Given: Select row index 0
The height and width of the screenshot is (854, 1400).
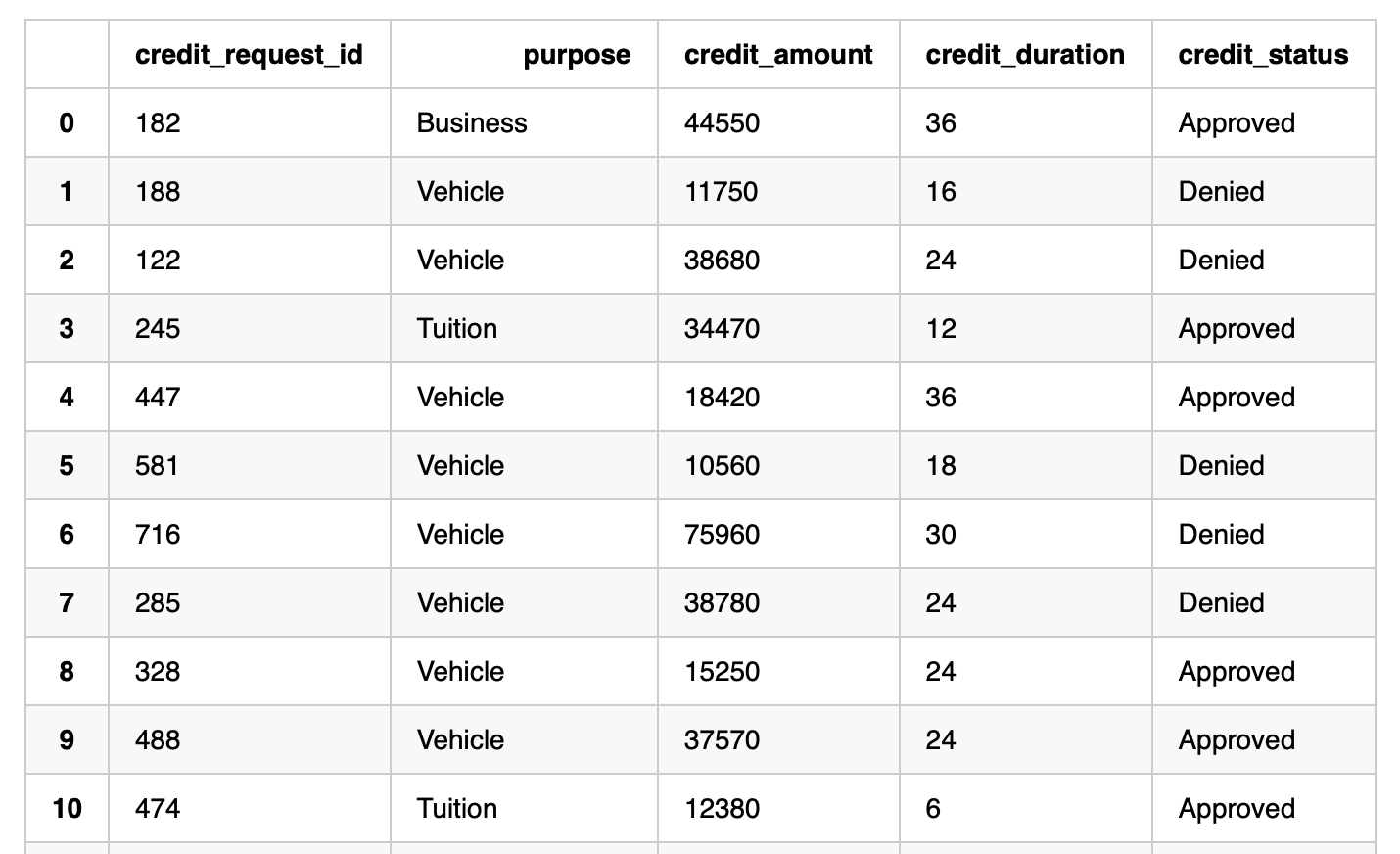Looking at the screenshot, I should (x=67, y=123).
